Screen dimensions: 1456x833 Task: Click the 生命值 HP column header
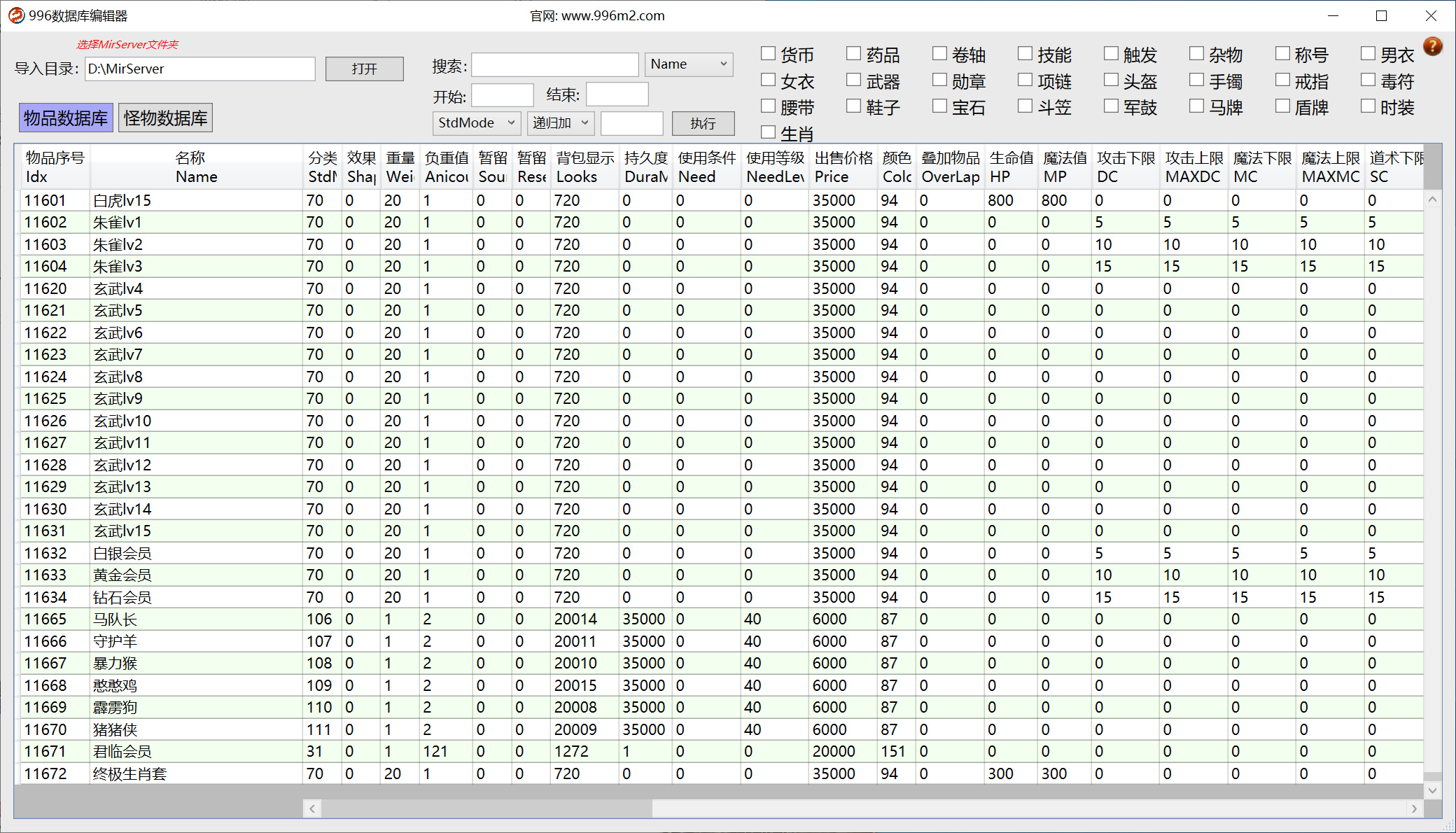[x=1011, y=167]
